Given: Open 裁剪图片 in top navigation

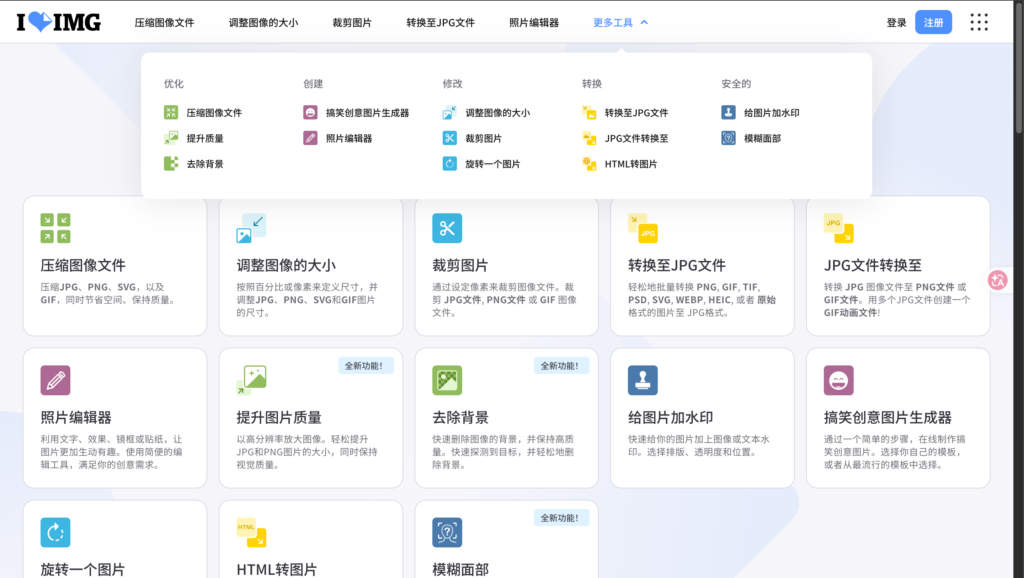Looking at the screenshot, I should coord(352,22).
